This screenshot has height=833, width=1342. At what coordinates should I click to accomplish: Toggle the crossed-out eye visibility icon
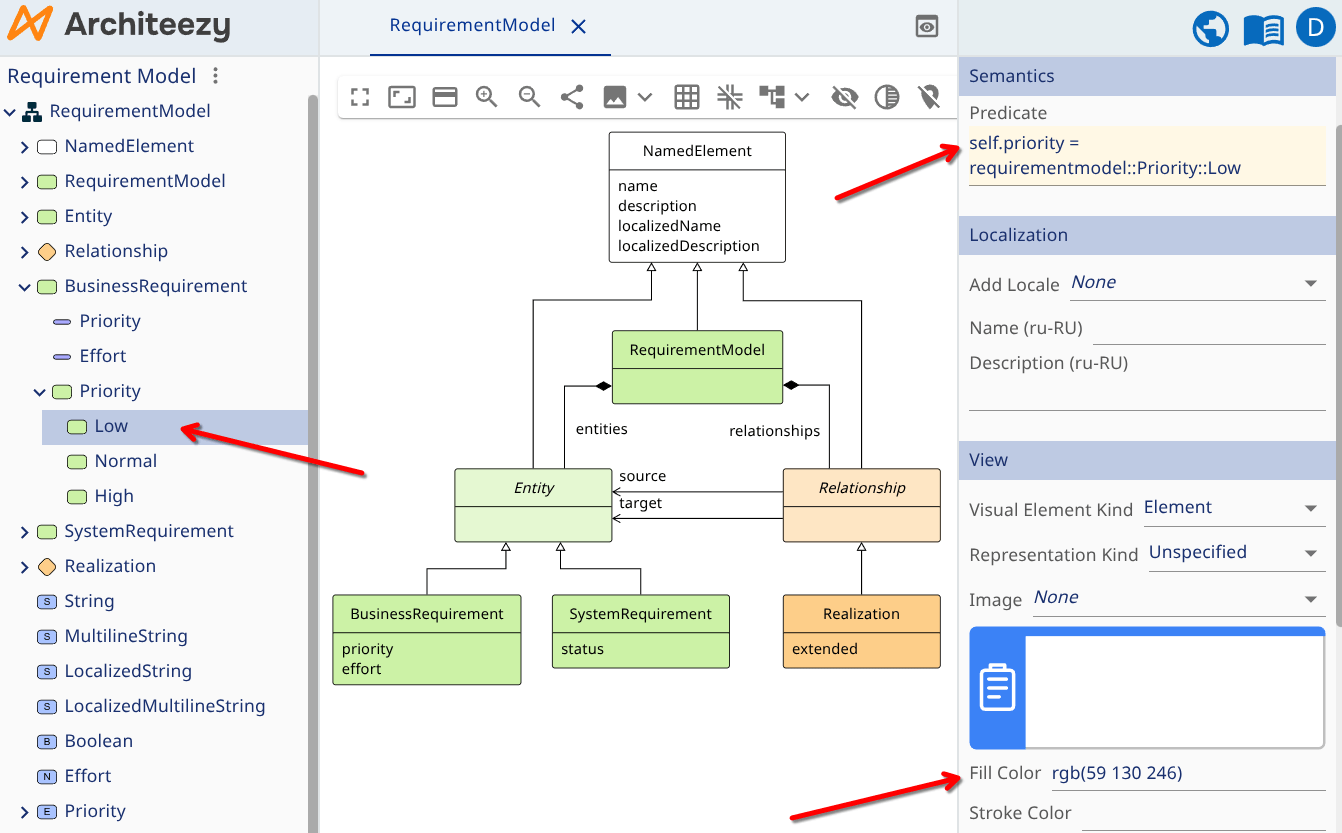click(845, 97)
